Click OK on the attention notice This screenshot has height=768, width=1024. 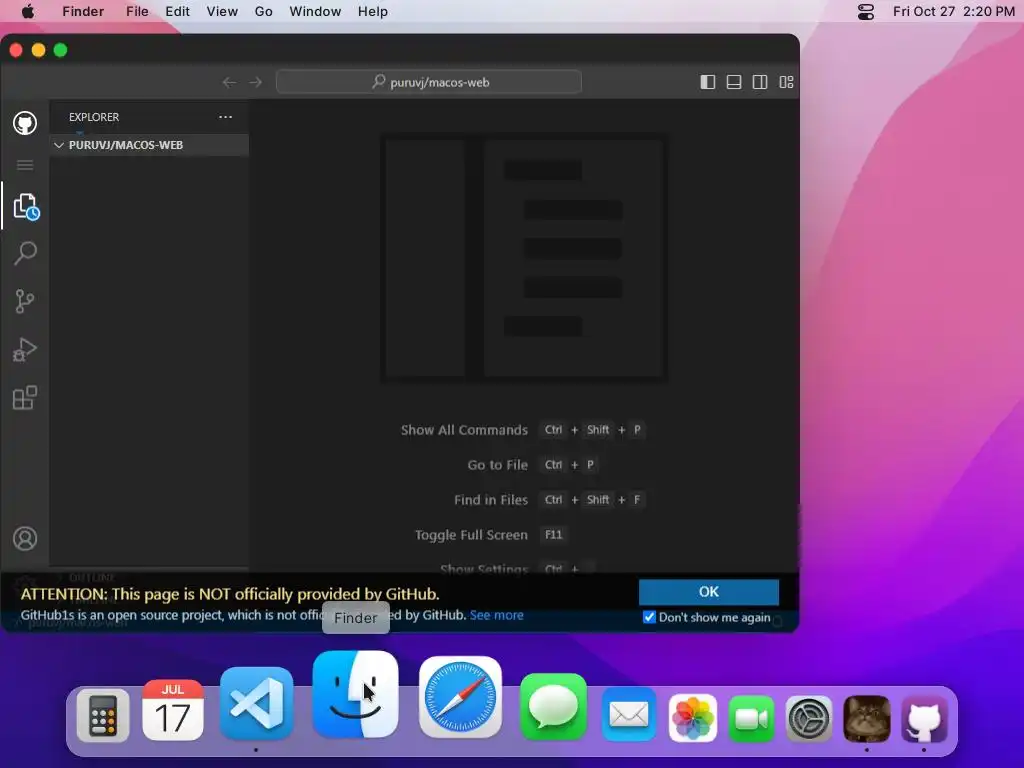pos(709,592)
